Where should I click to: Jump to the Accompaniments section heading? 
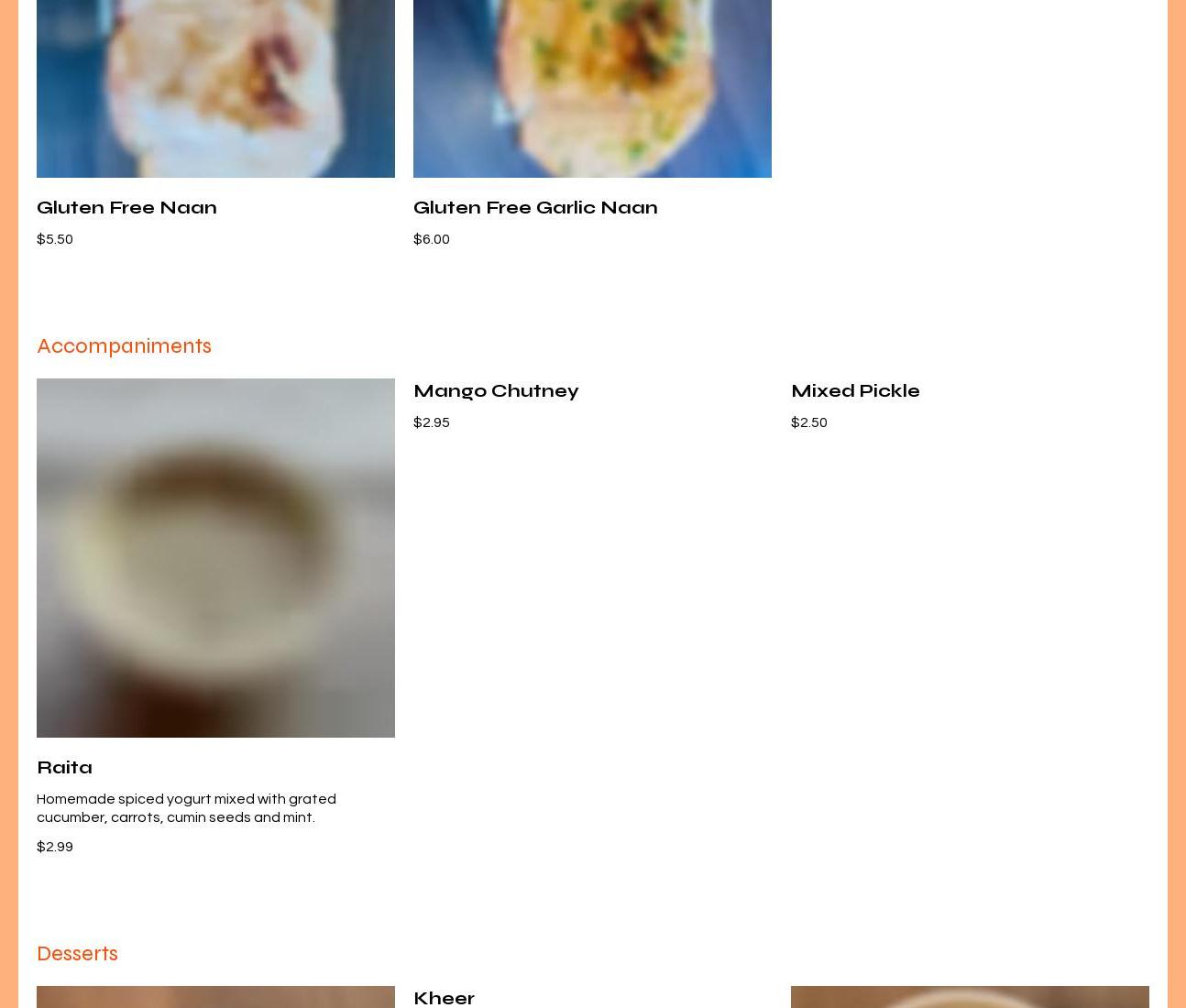pos(124,346)
